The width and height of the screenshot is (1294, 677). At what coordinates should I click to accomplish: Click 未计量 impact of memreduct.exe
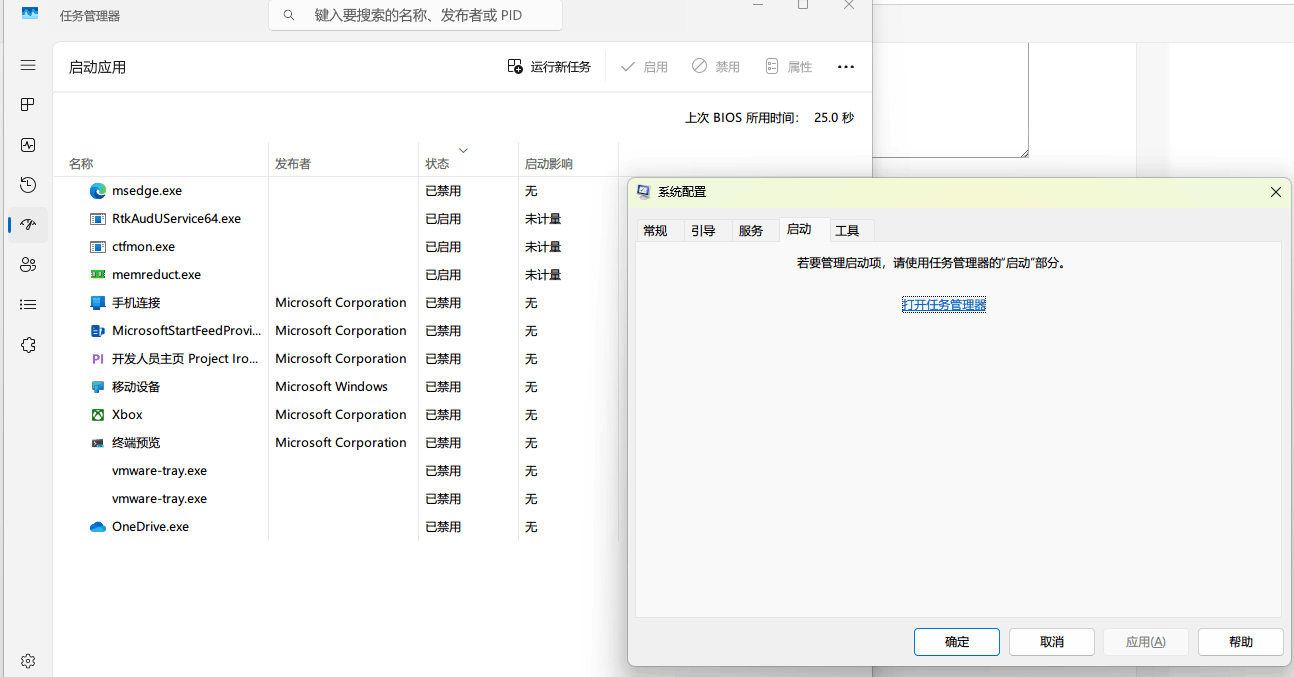[x=543, y=275]
